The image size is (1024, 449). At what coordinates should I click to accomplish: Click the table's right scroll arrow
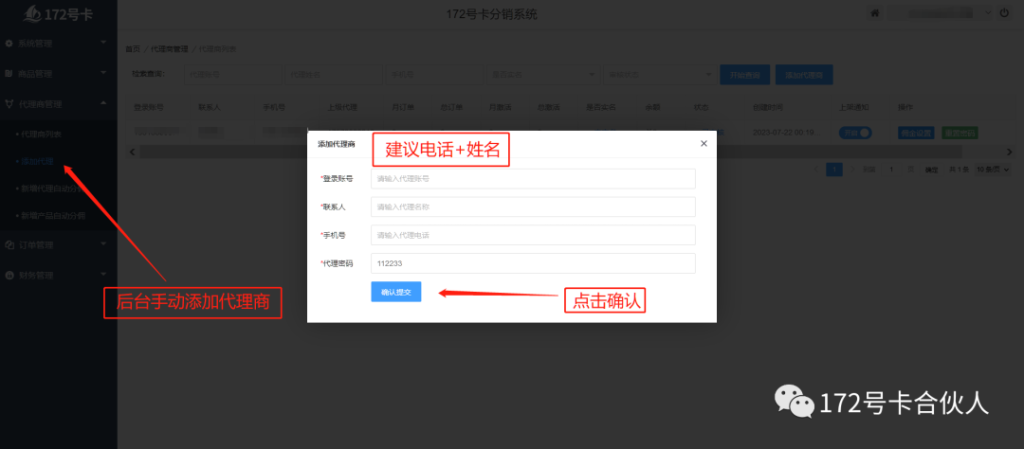(1009, 151)
